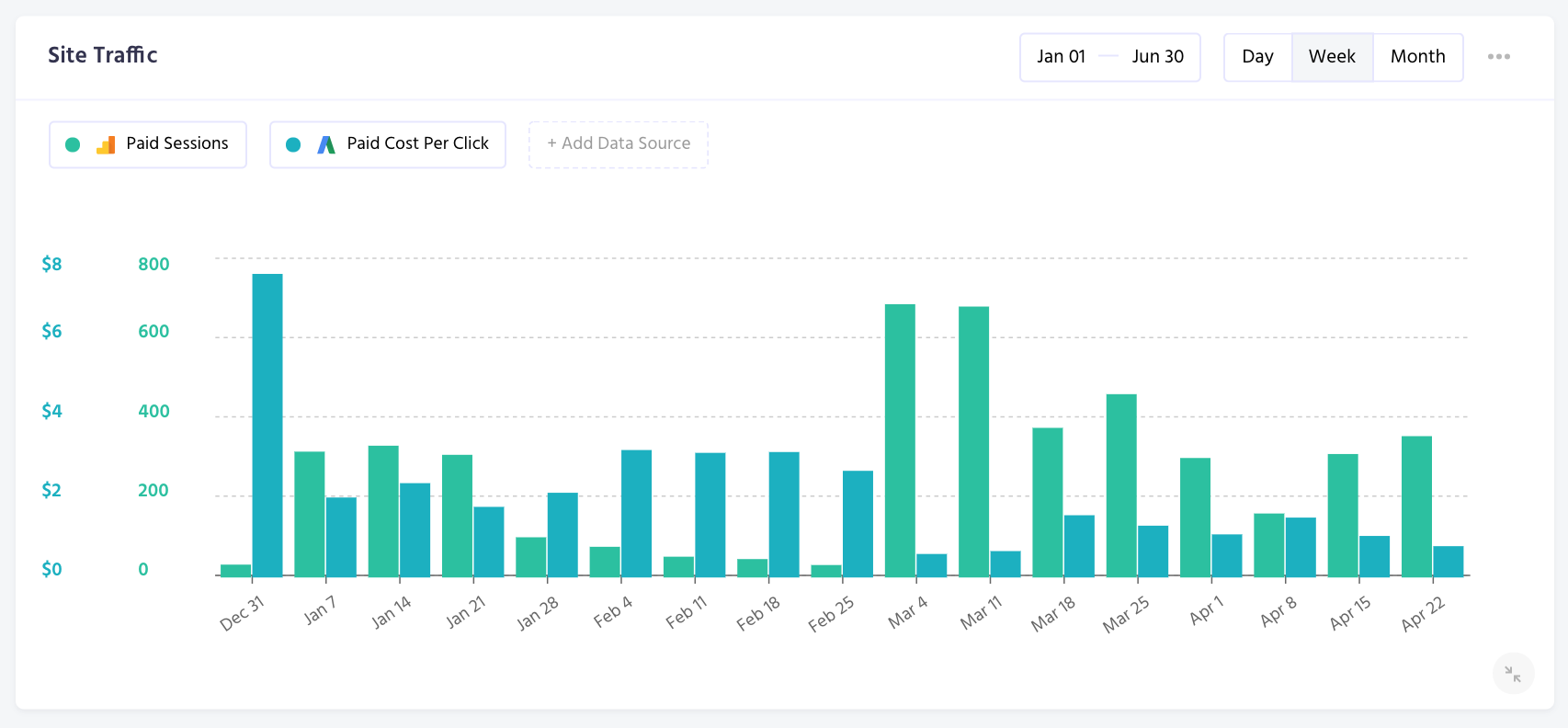Click the Google Analytics icon on Paid Sessions
This screenshot has height=728, width=1568.
point(106,144)
